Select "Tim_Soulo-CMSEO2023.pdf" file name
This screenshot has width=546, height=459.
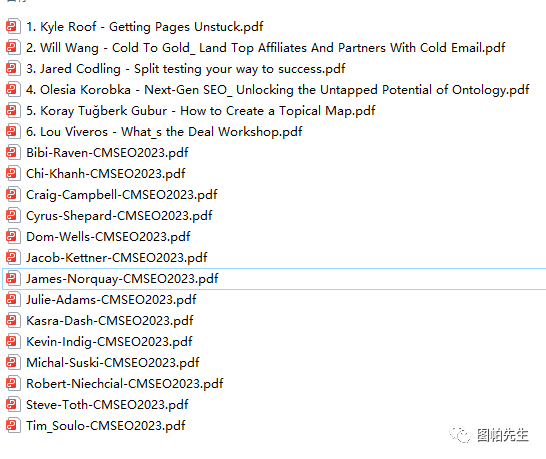(x=106, y=426)
